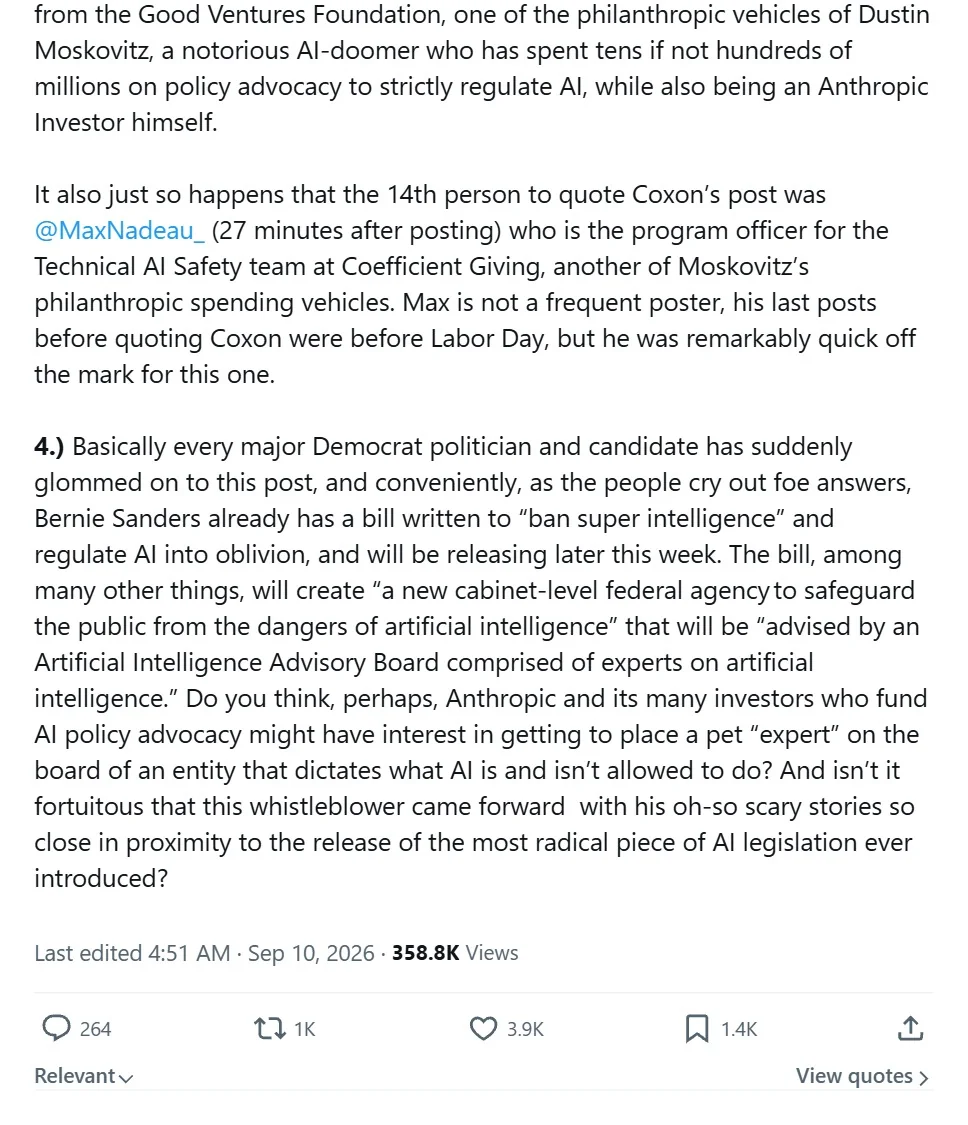Click the Last edited 4:51 AM timestamp

(132, 953)
